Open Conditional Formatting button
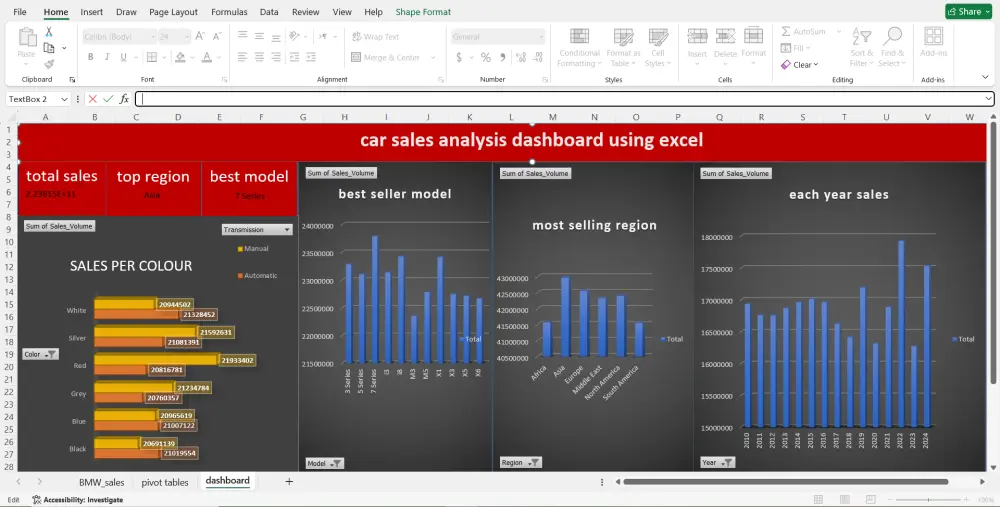 (579, 46)
